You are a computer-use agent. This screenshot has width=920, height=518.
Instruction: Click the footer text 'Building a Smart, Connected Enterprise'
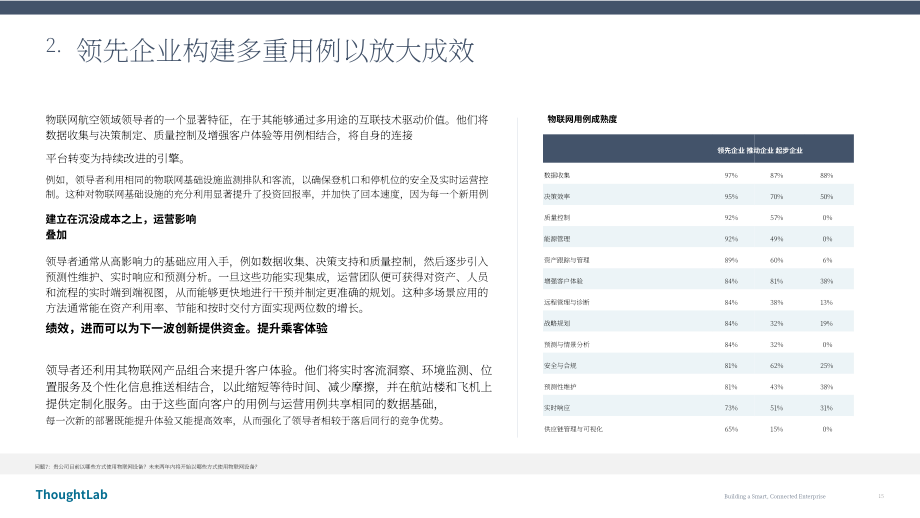pyautogui.click(x=774, y=496)
